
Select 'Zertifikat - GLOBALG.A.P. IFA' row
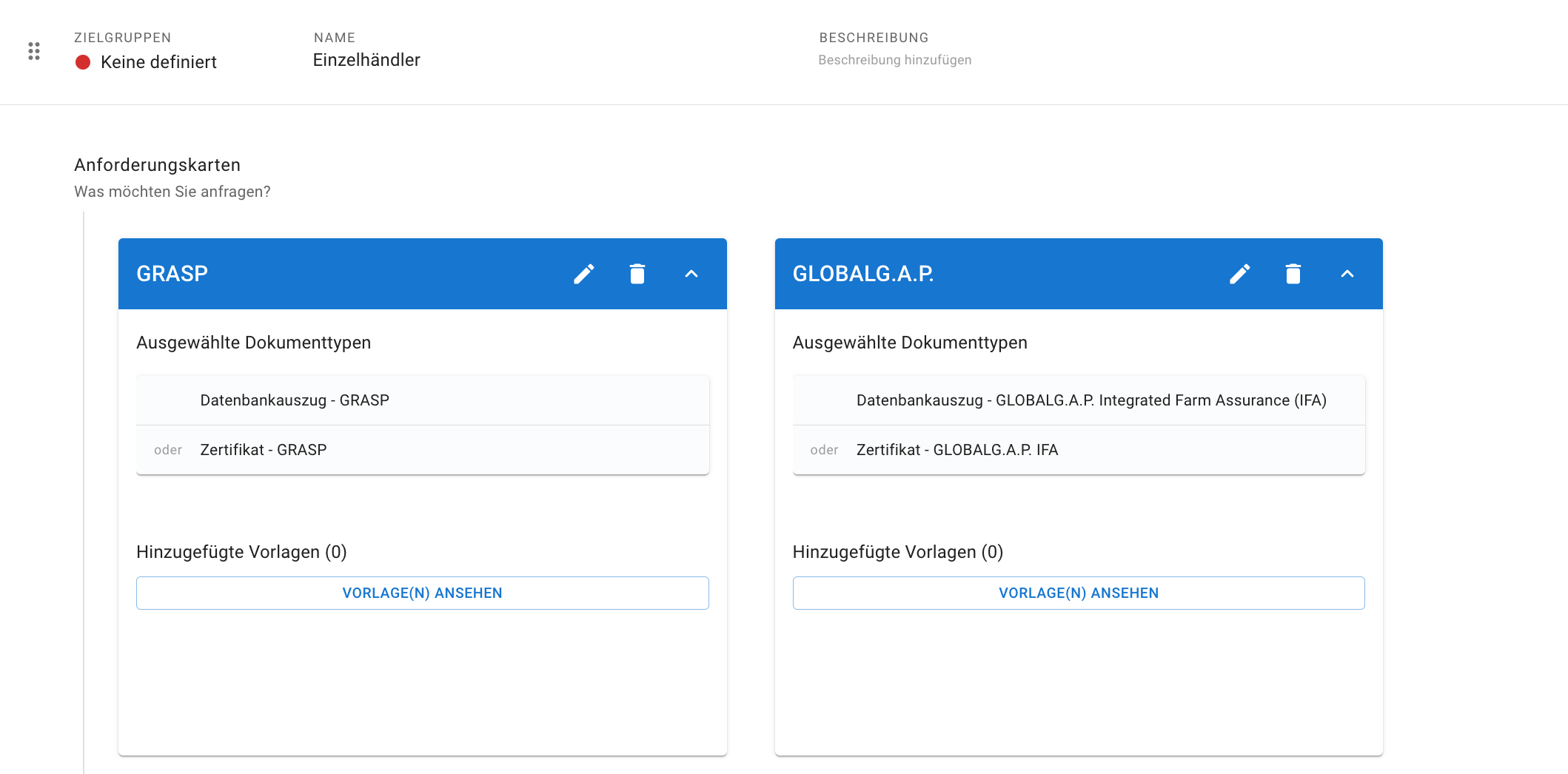[x=1079, y=450]
